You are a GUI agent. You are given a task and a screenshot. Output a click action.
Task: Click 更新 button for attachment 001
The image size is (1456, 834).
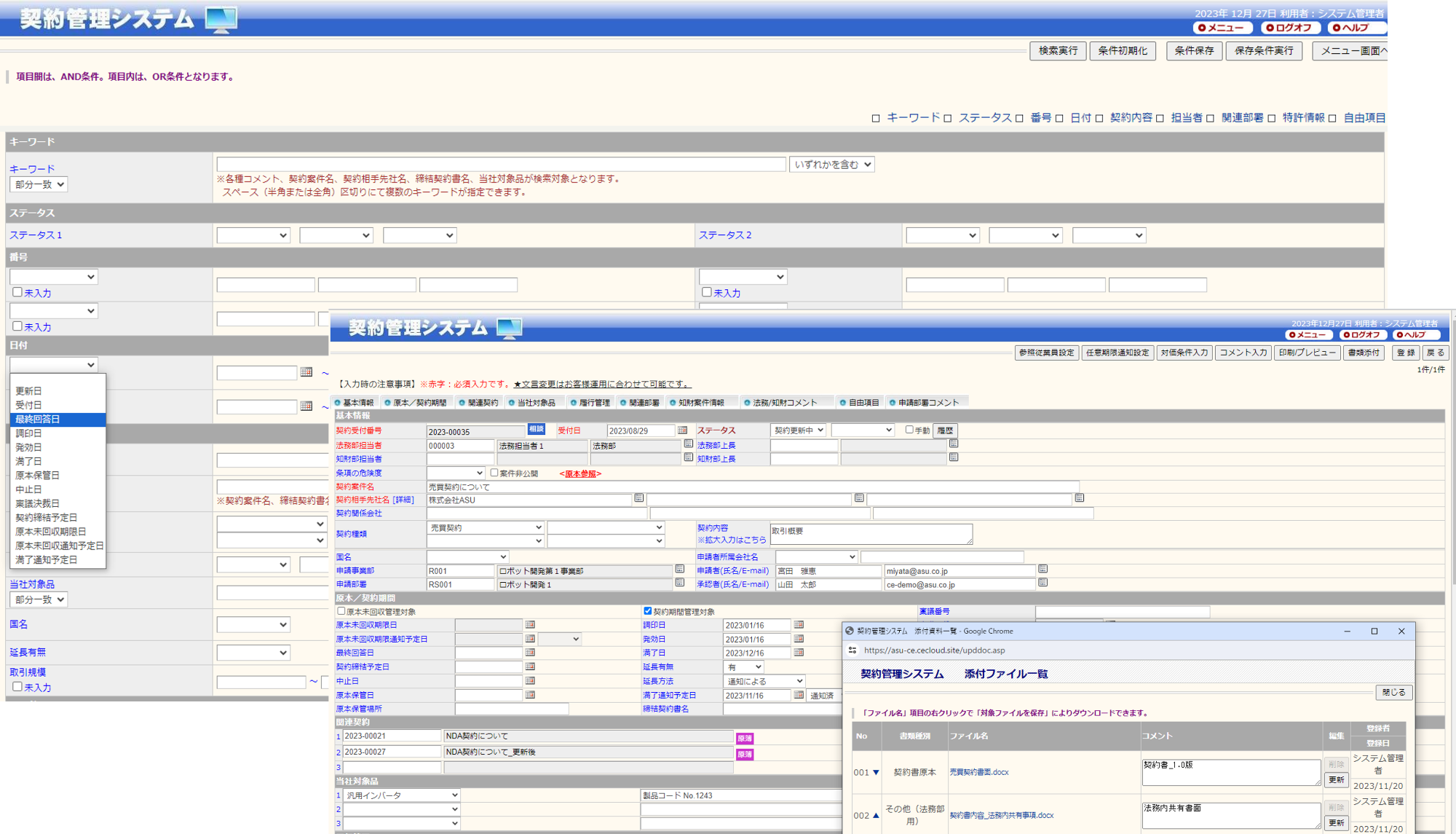(1336, 780)
